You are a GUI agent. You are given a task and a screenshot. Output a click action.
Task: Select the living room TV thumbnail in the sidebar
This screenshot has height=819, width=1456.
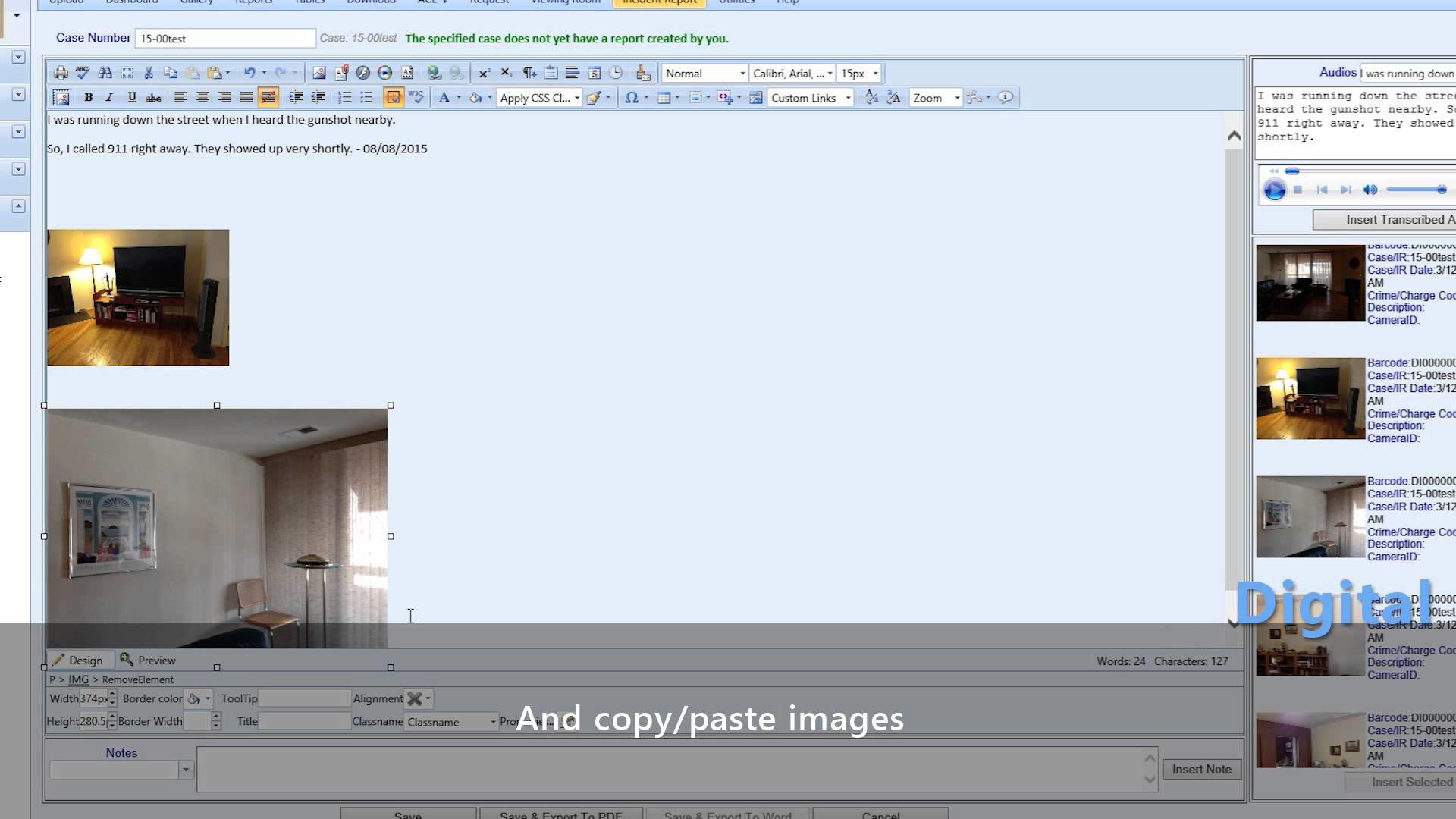(1310, 398)
